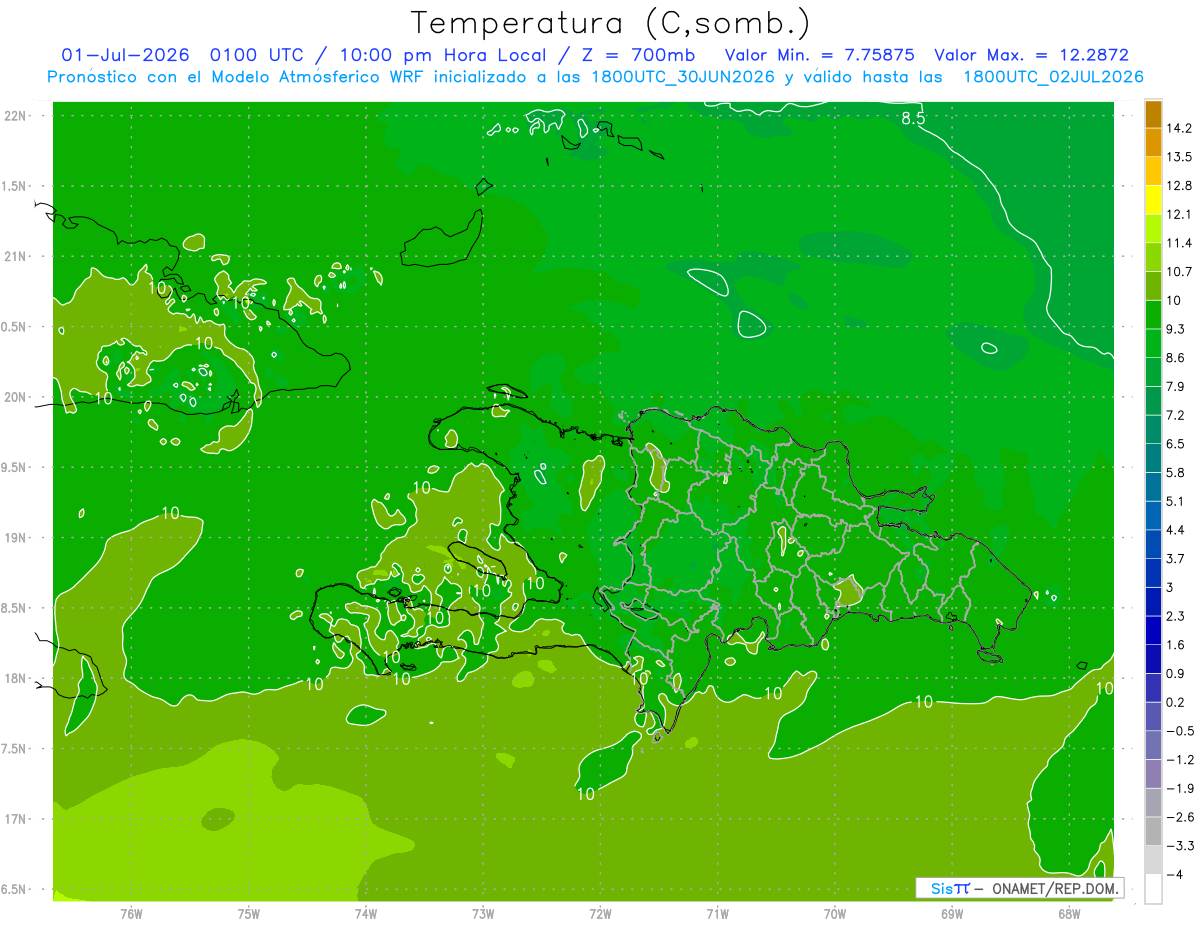Screen dimensions: 1200x927
Task: Click the white legend swatch below -4
Action: 1153,889
